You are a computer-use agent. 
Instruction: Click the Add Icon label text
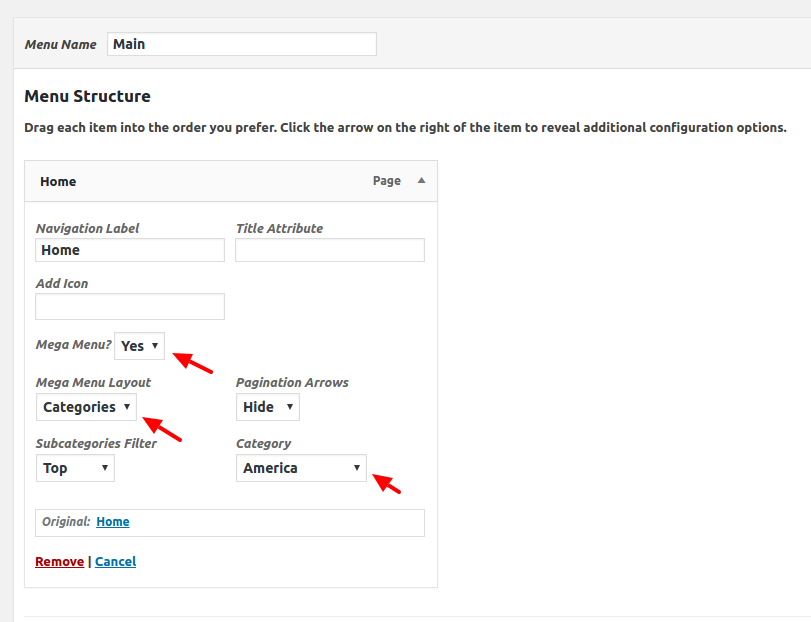pyautogui.click(x=62, y=284)
